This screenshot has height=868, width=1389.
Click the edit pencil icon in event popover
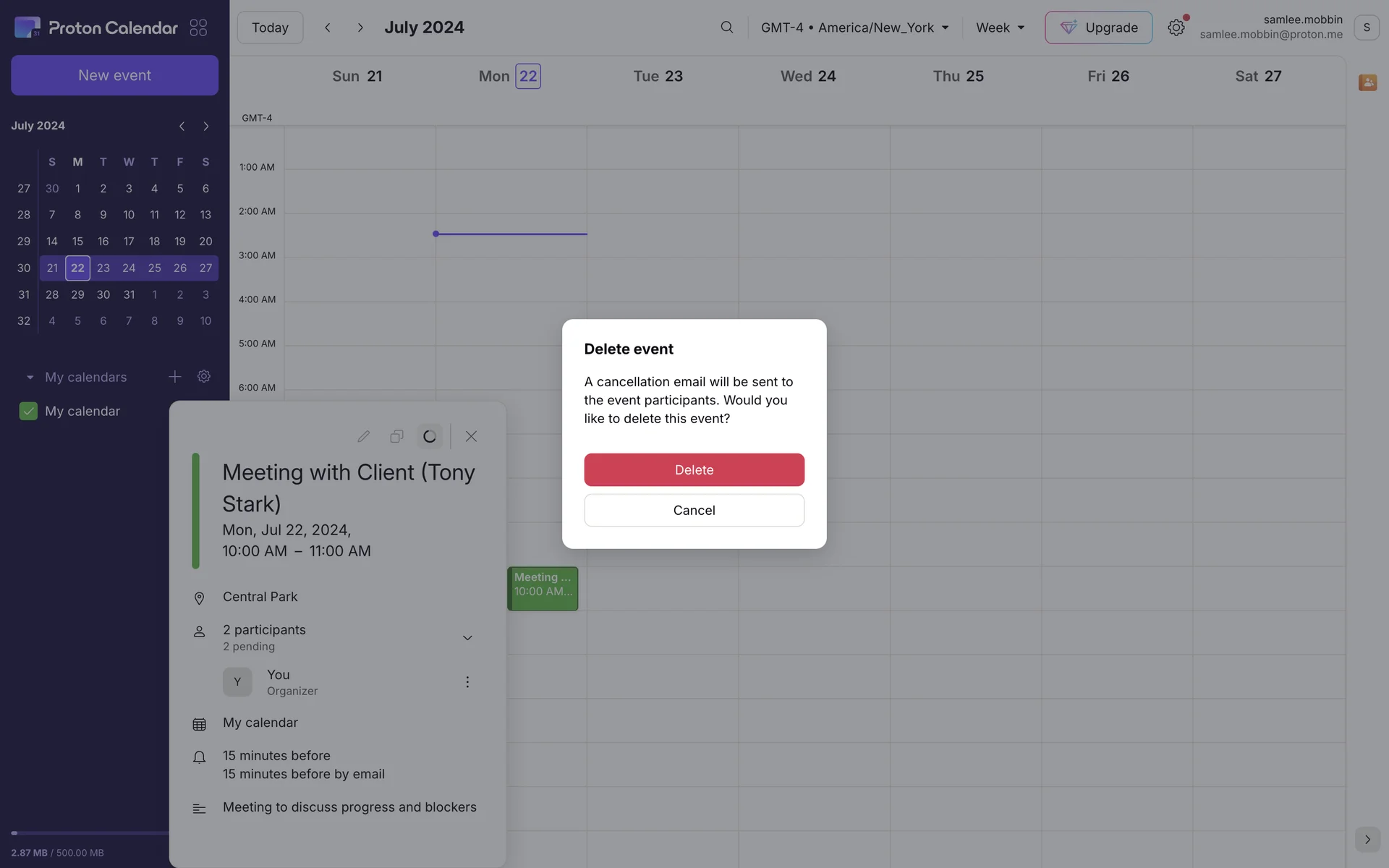click(363, 436)
